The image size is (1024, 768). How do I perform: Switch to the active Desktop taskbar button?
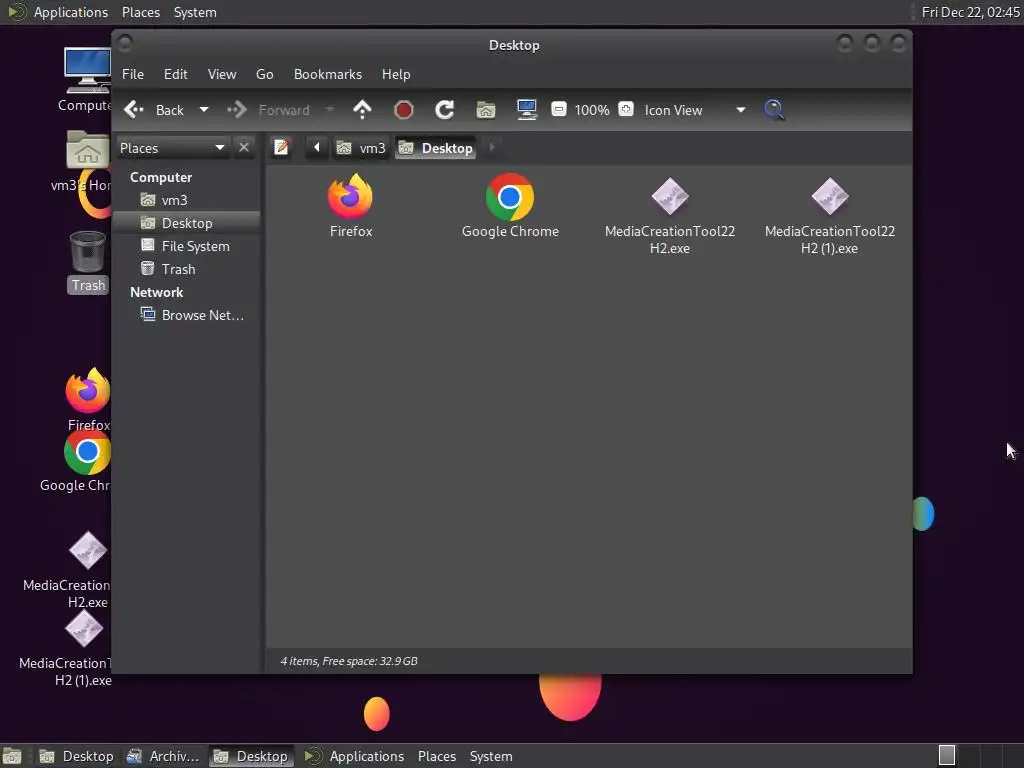[251, 756]
